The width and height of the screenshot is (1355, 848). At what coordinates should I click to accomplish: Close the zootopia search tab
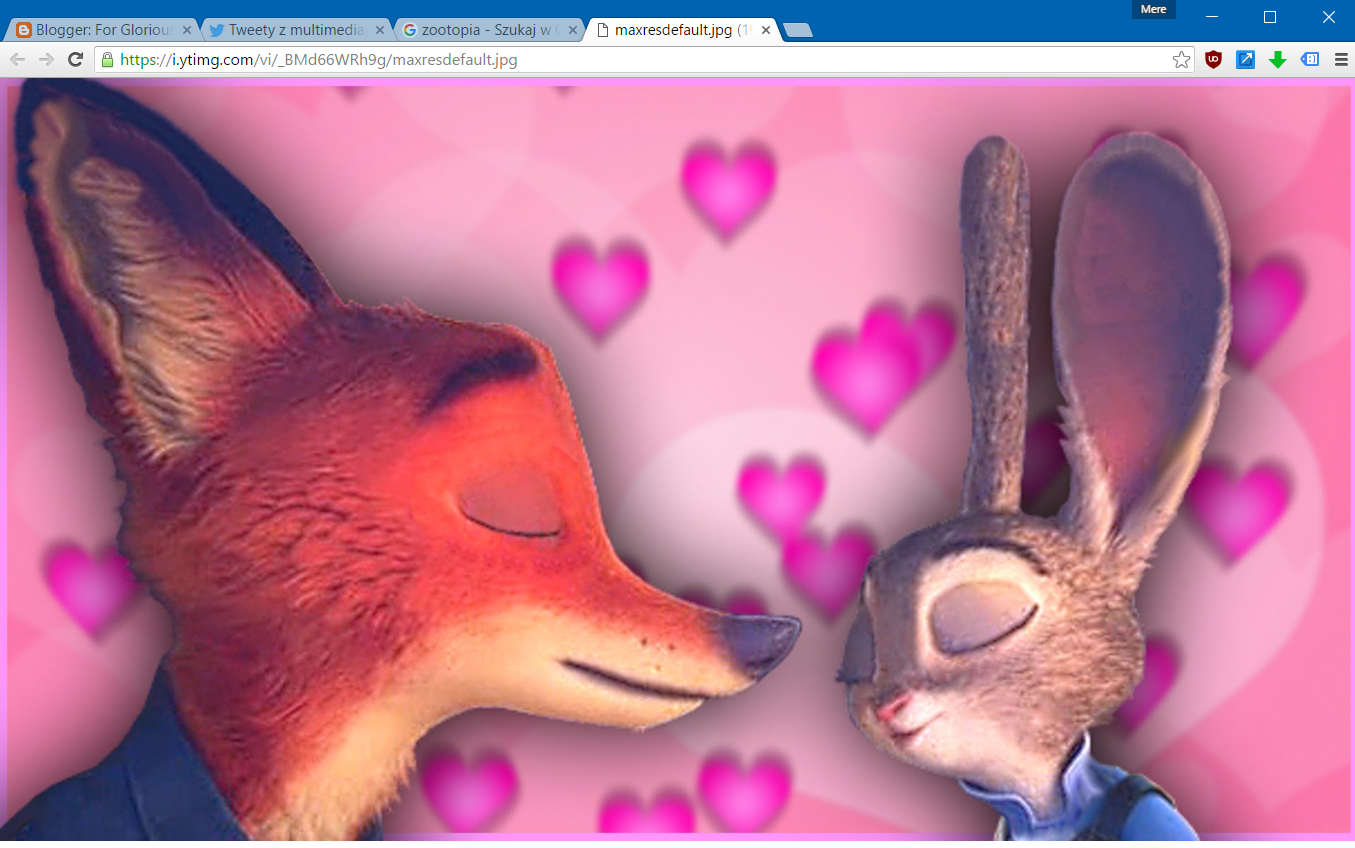click(573, 30)
